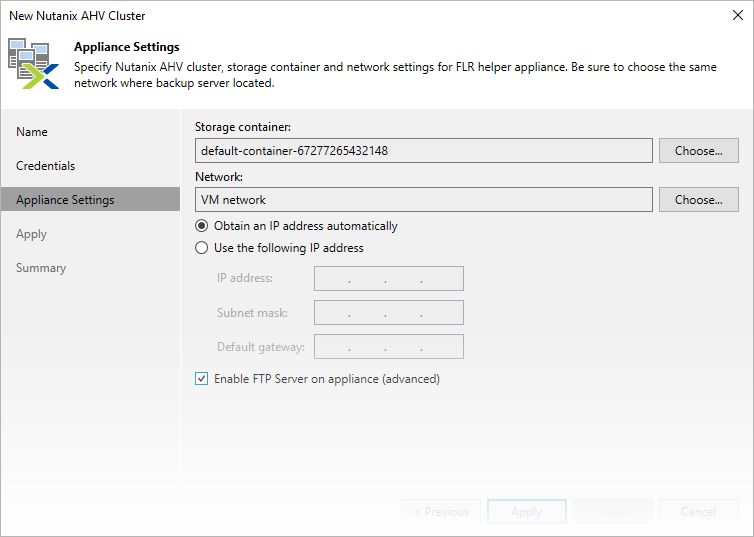Jump to the Apply step in sidebar
Image resolution: width=754 pixels, height=537 pixels.
point(32,234)
